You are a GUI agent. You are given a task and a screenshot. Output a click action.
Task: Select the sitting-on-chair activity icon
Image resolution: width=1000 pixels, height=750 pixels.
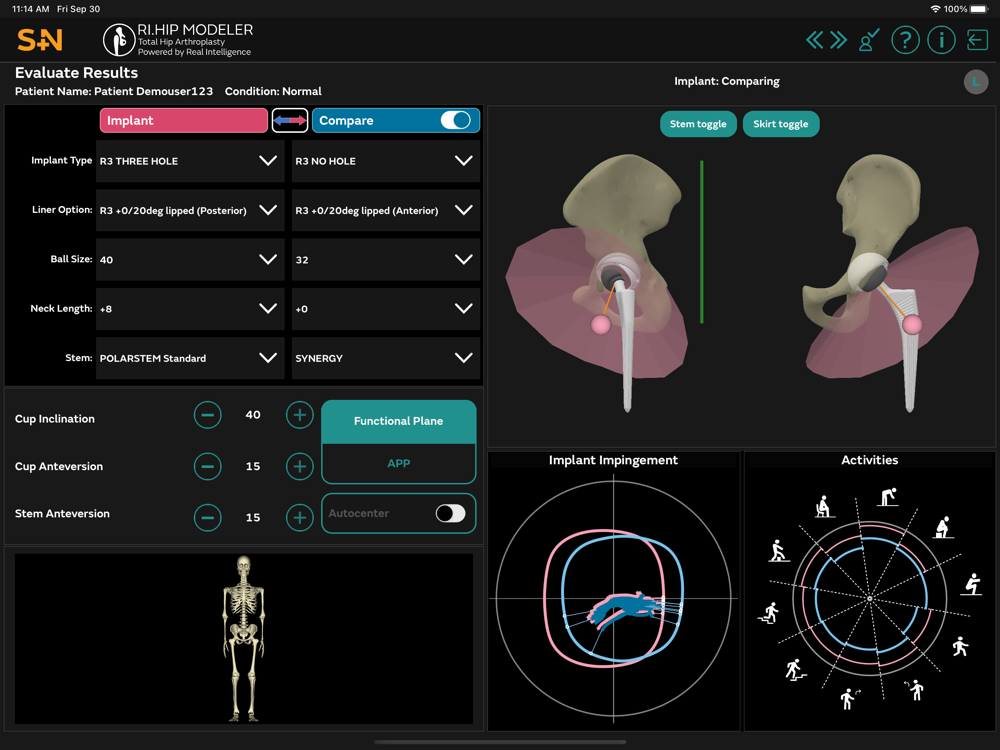coord(824,506)
